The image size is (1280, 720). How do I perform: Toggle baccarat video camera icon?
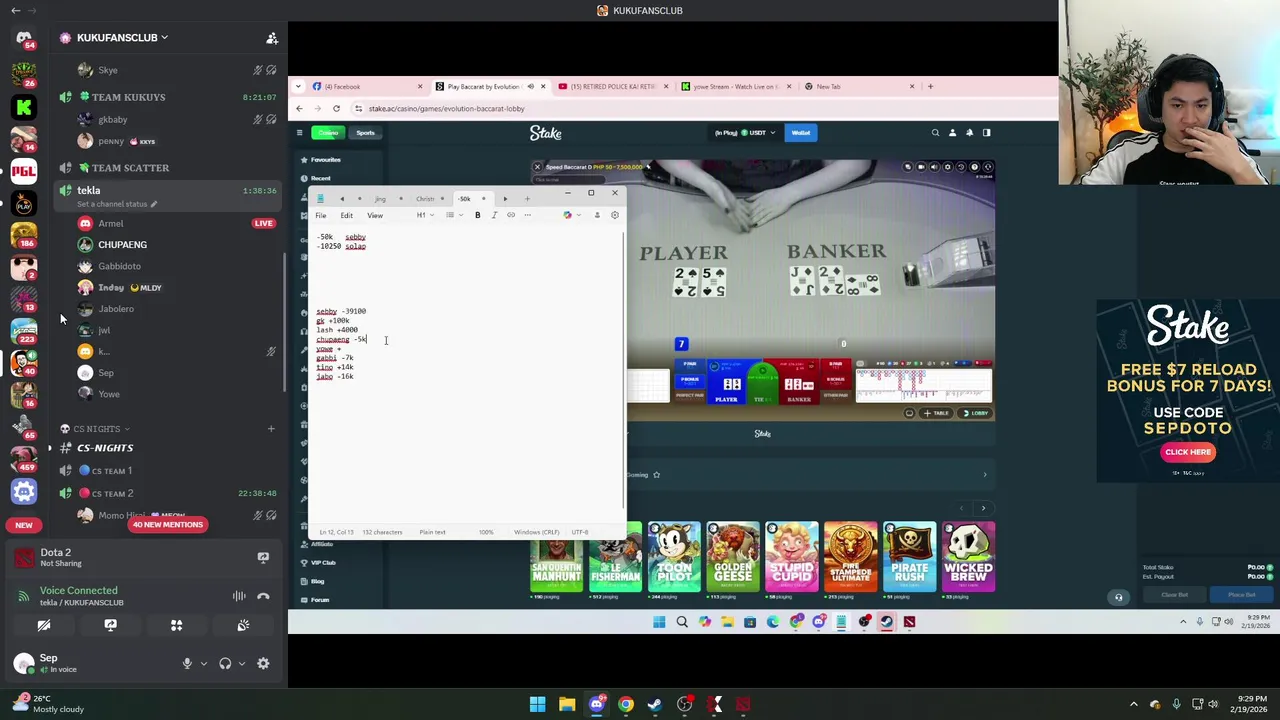920,167
